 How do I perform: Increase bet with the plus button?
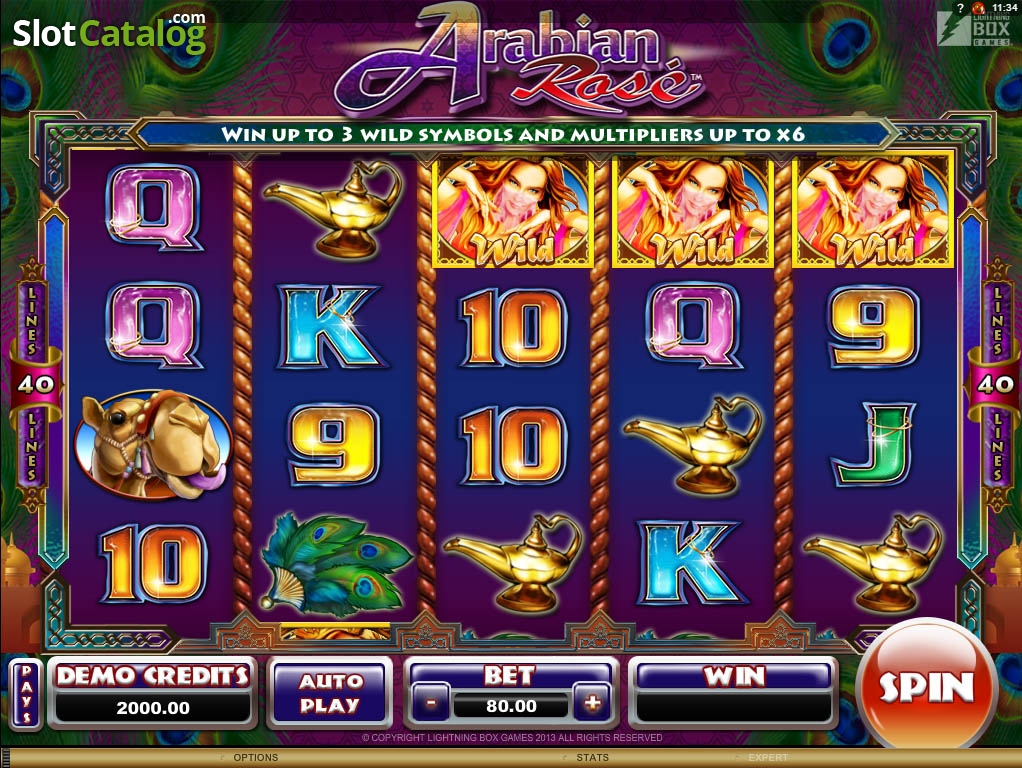coord(592,703)
